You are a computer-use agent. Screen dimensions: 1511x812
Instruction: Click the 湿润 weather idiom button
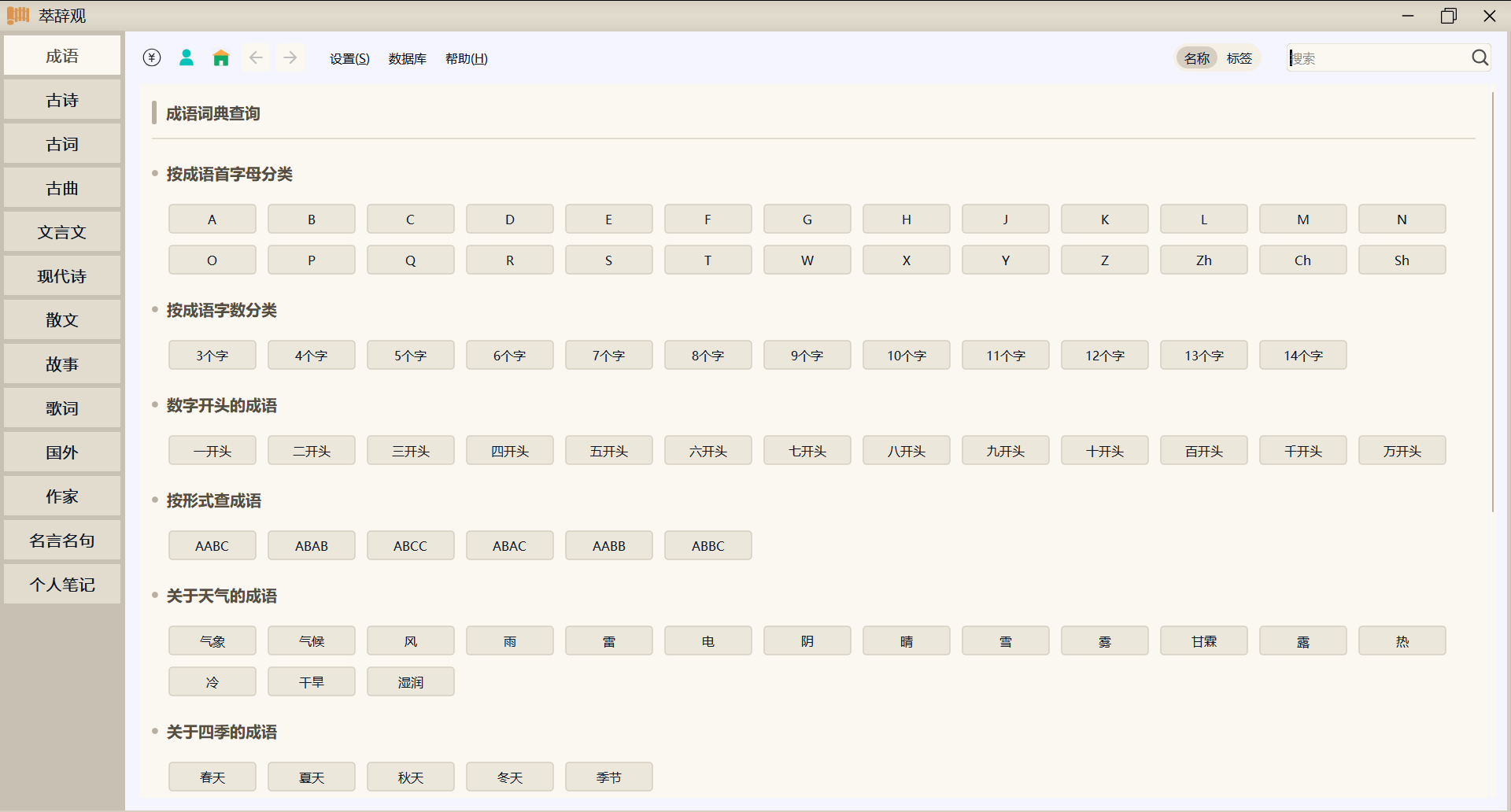click(x=411, y=681)
